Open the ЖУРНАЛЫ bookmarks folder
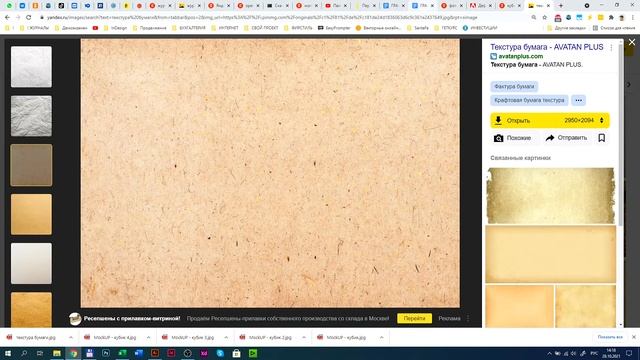This screenshot has width=640, height=360. 33,28
